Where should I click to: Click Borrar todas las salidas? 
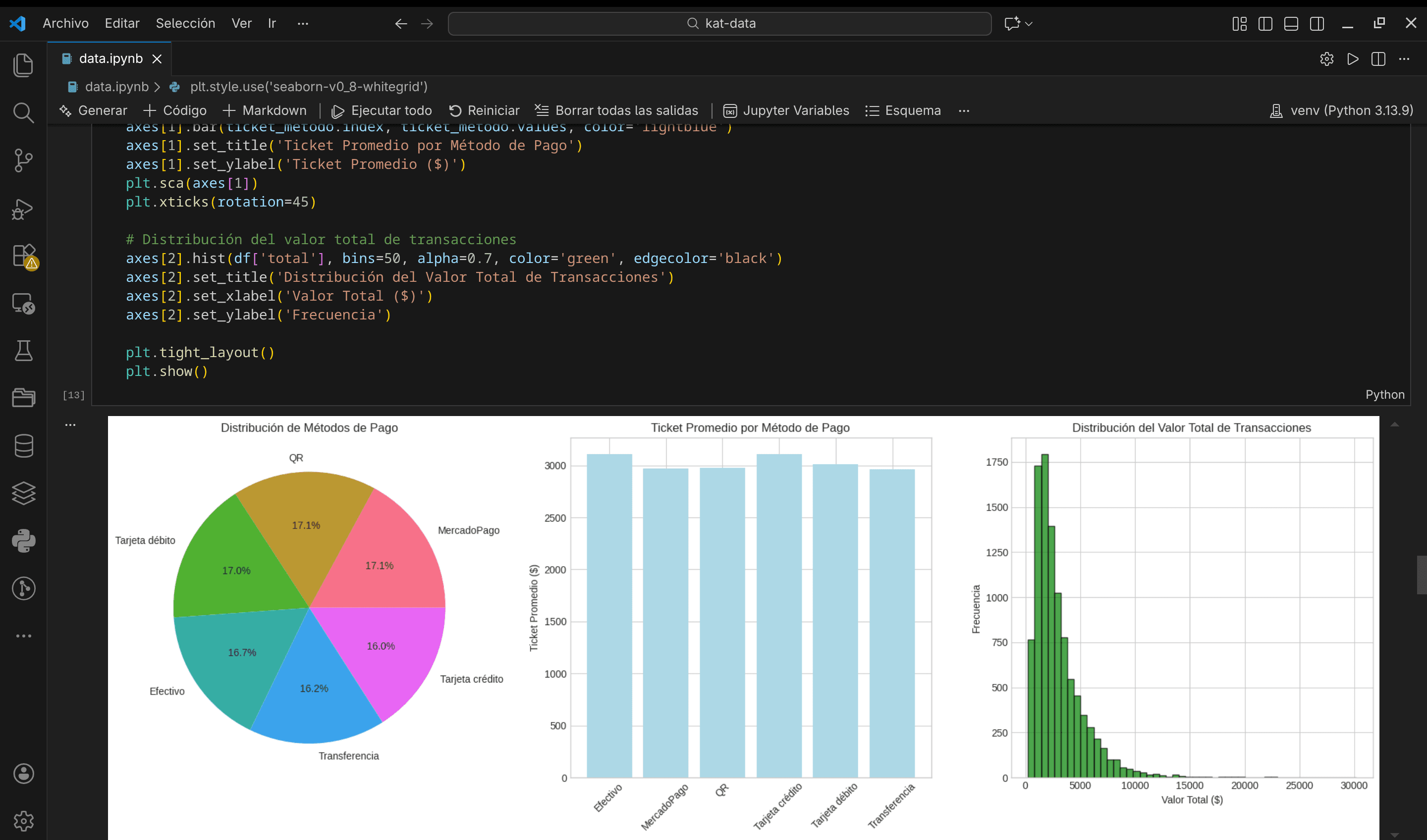point(617,110)
